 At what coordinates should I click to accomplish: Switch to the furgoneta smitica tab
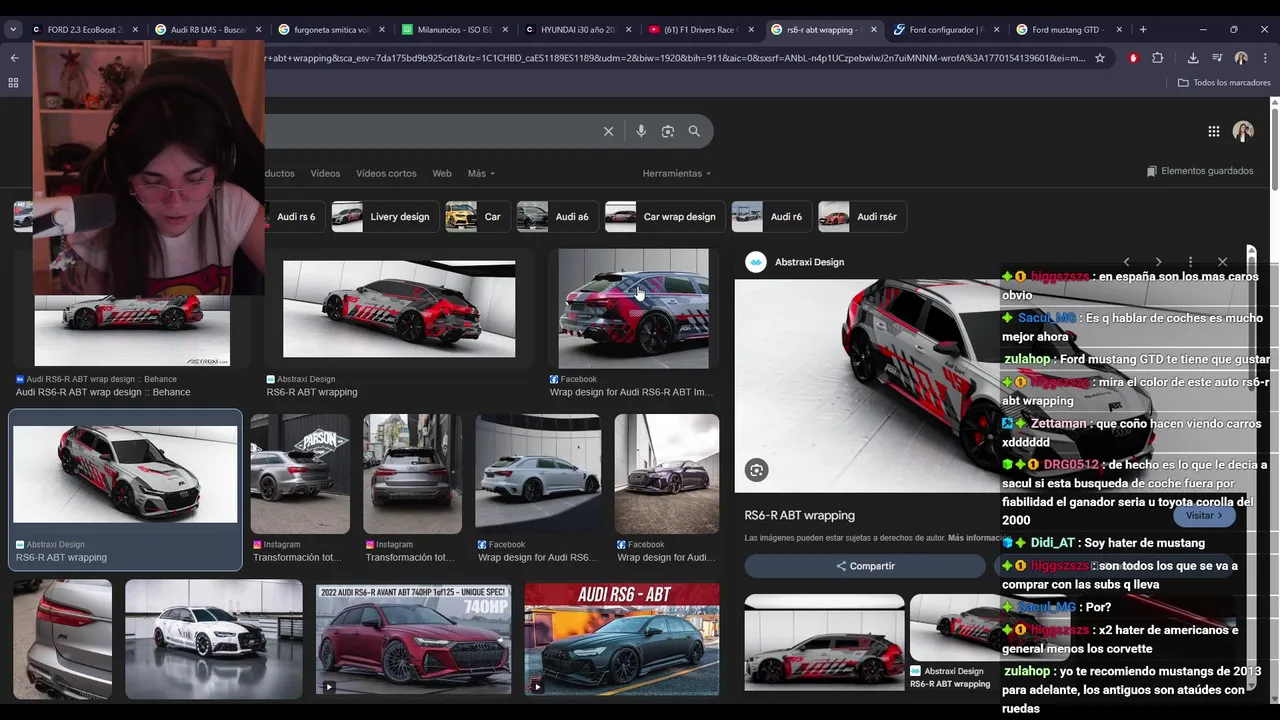[x=331, y=30]
